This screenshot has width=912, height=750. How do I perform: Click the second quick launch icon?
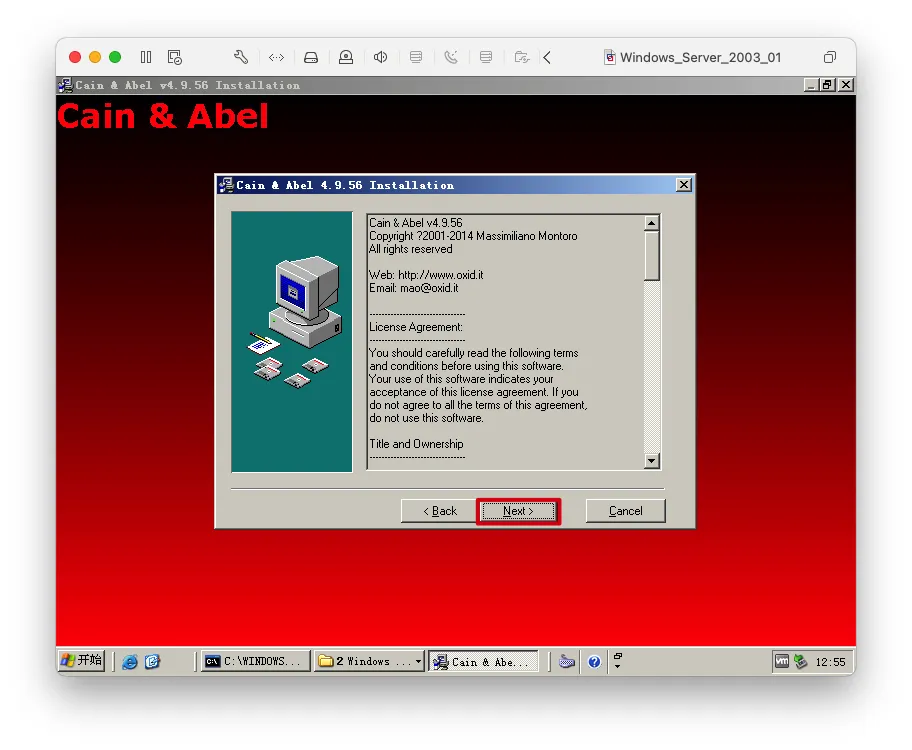click(x=152, y=662)
